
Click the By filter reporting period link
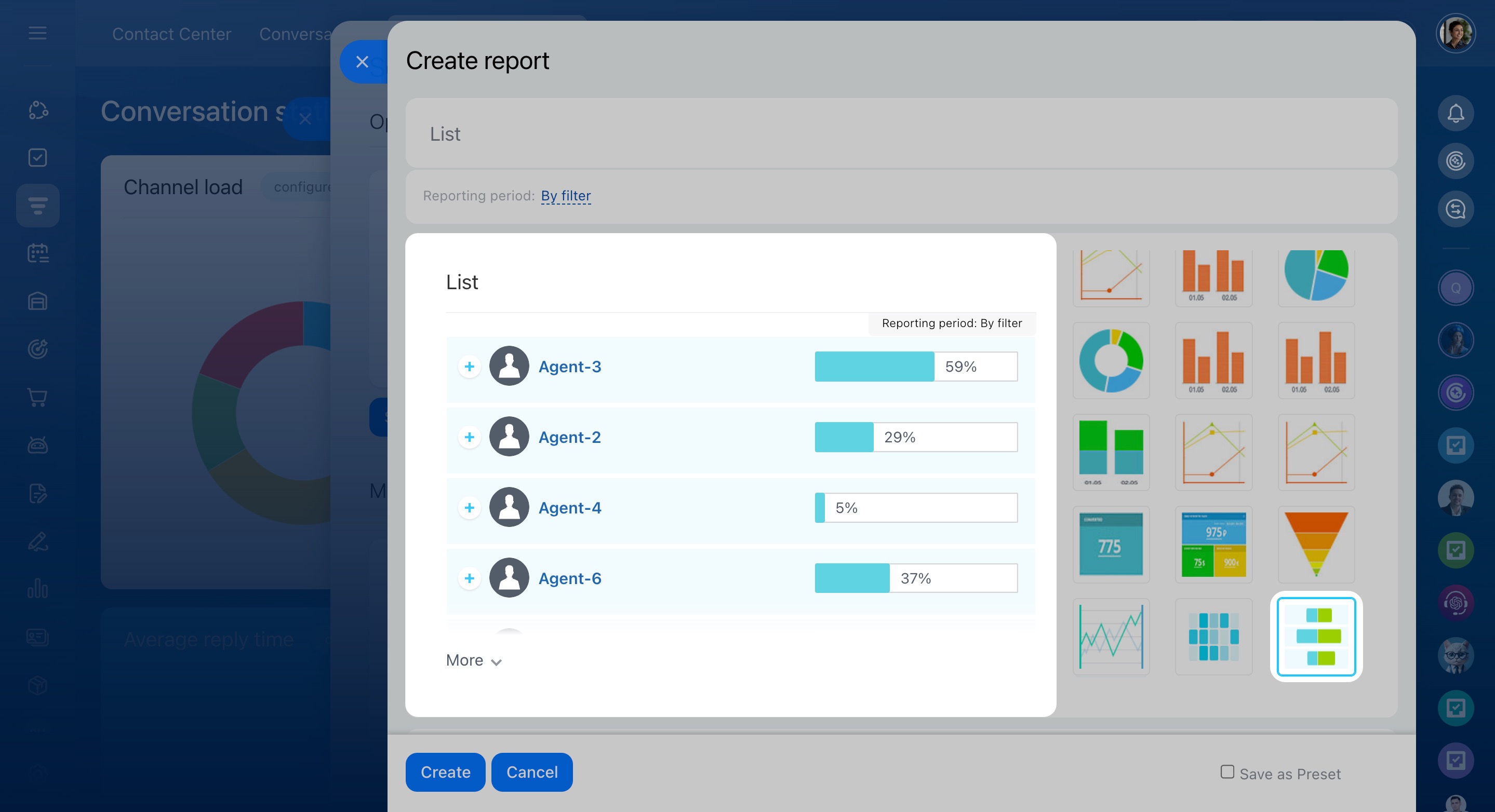(565, 195)
